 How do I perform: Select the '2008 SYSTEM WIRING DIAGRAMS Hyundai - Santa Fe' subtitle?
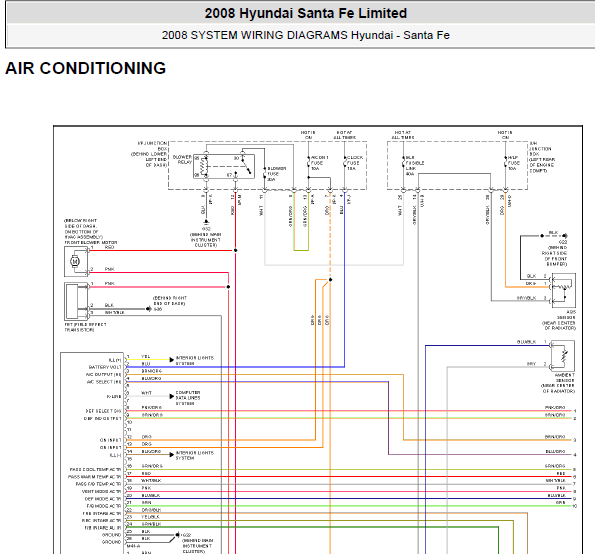click(x=305, y=35)
